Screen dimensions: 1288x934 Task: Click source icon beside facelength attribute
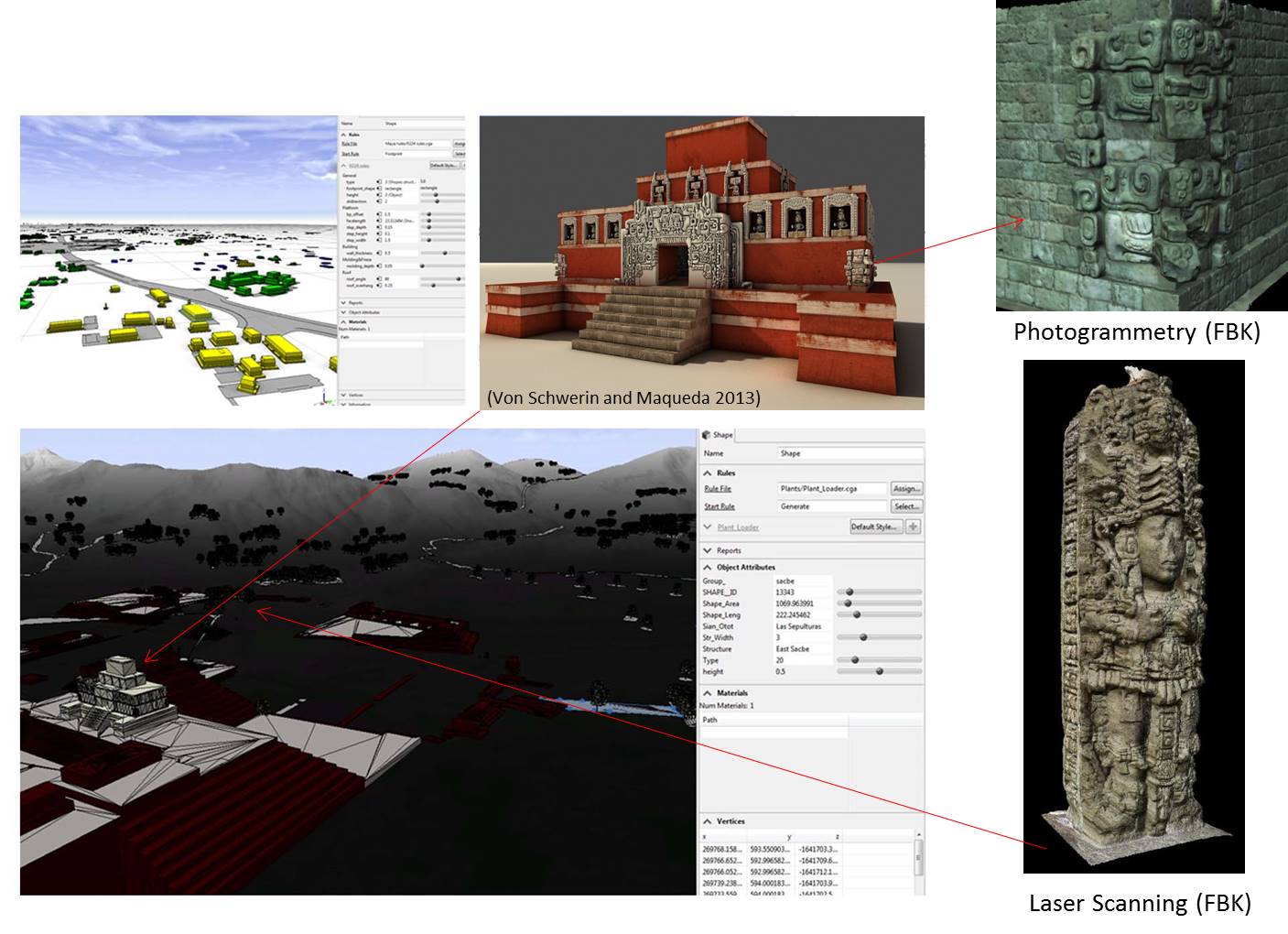[x=379, y=221]
